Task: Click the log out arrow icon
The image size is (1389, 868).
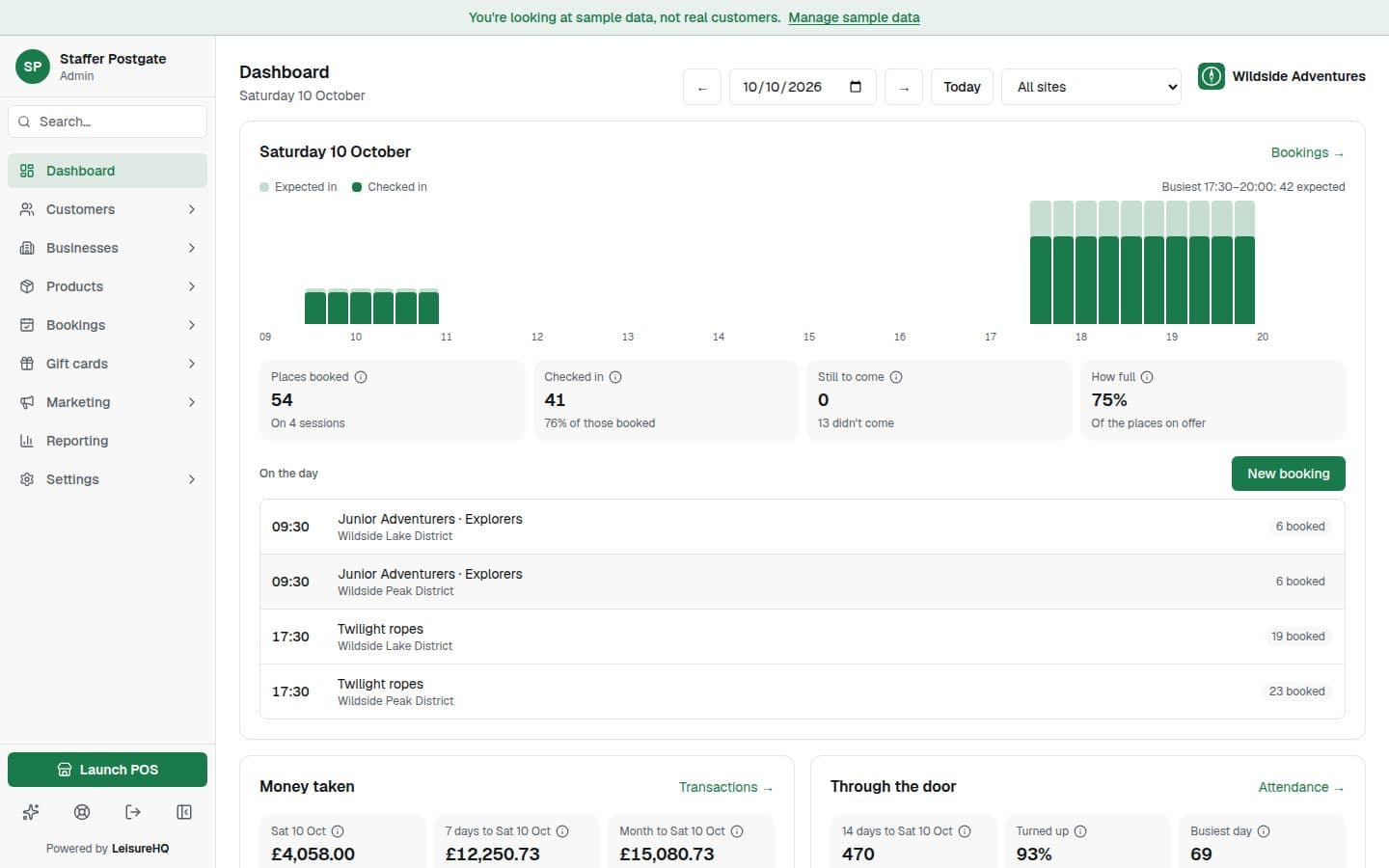Action: pos(133,812)
